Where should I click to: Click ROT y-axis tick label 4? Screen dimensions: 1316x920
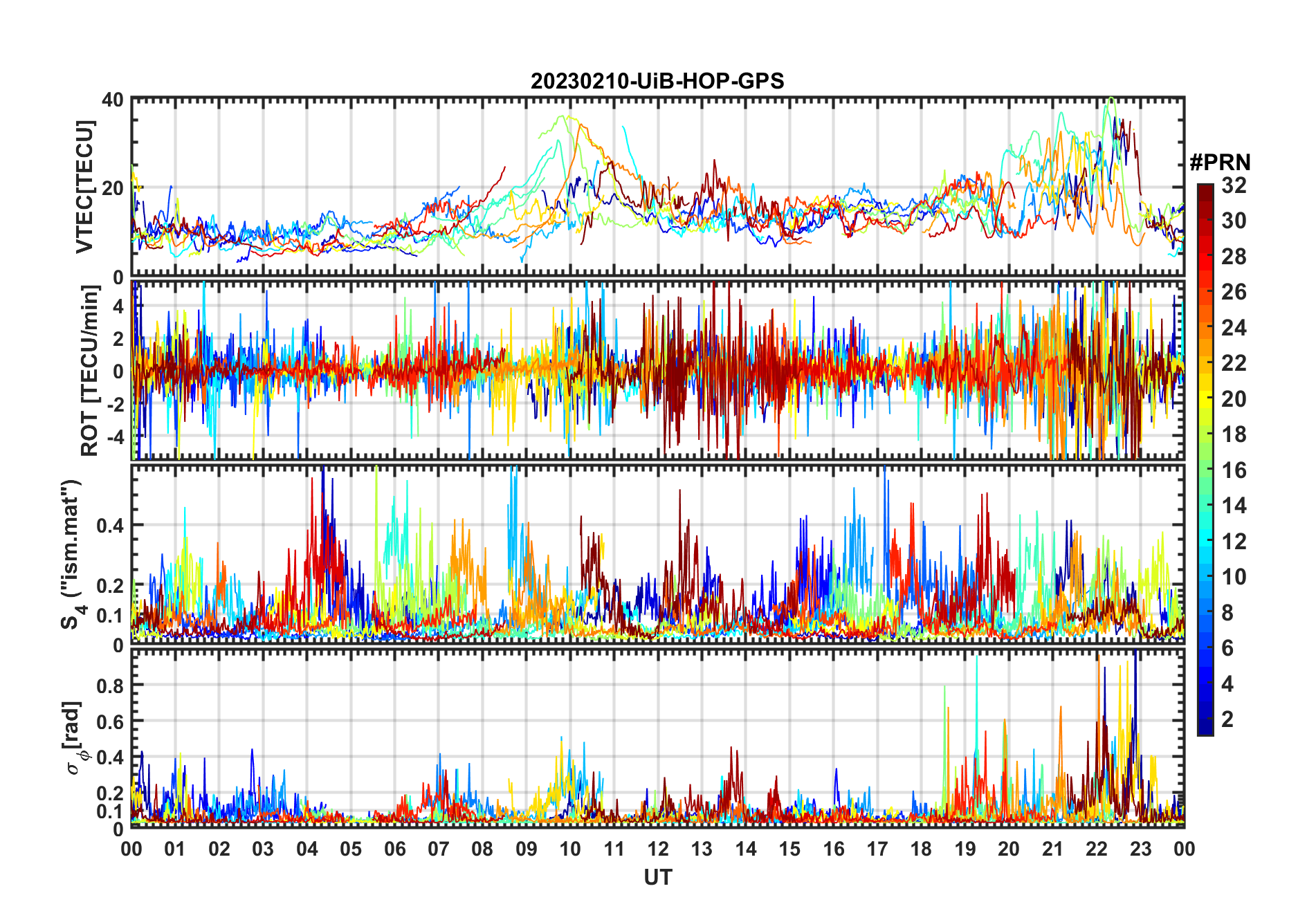(x=119, y=306)
